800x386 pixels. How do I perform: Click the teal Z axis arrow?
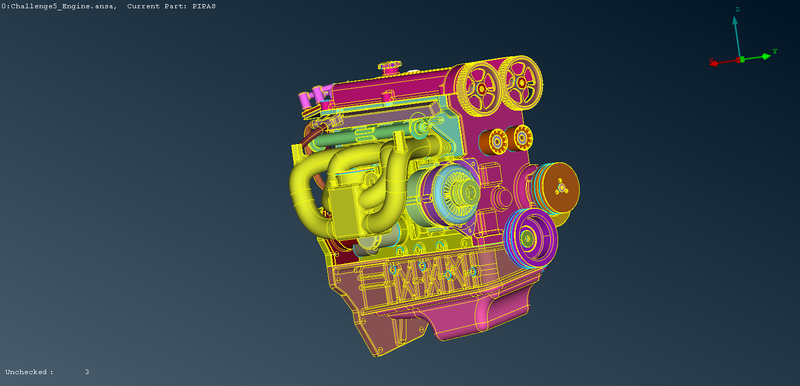tap(737, 37)
